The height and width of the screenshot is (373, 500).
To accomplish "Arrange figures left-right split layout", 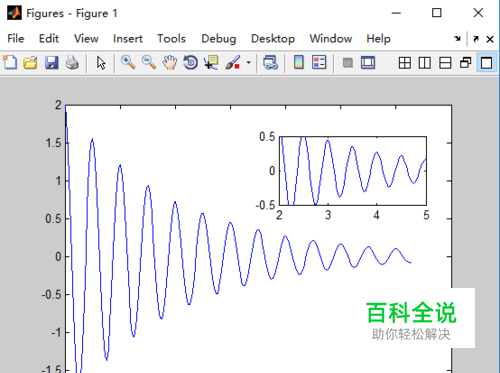I will point(425,63).
